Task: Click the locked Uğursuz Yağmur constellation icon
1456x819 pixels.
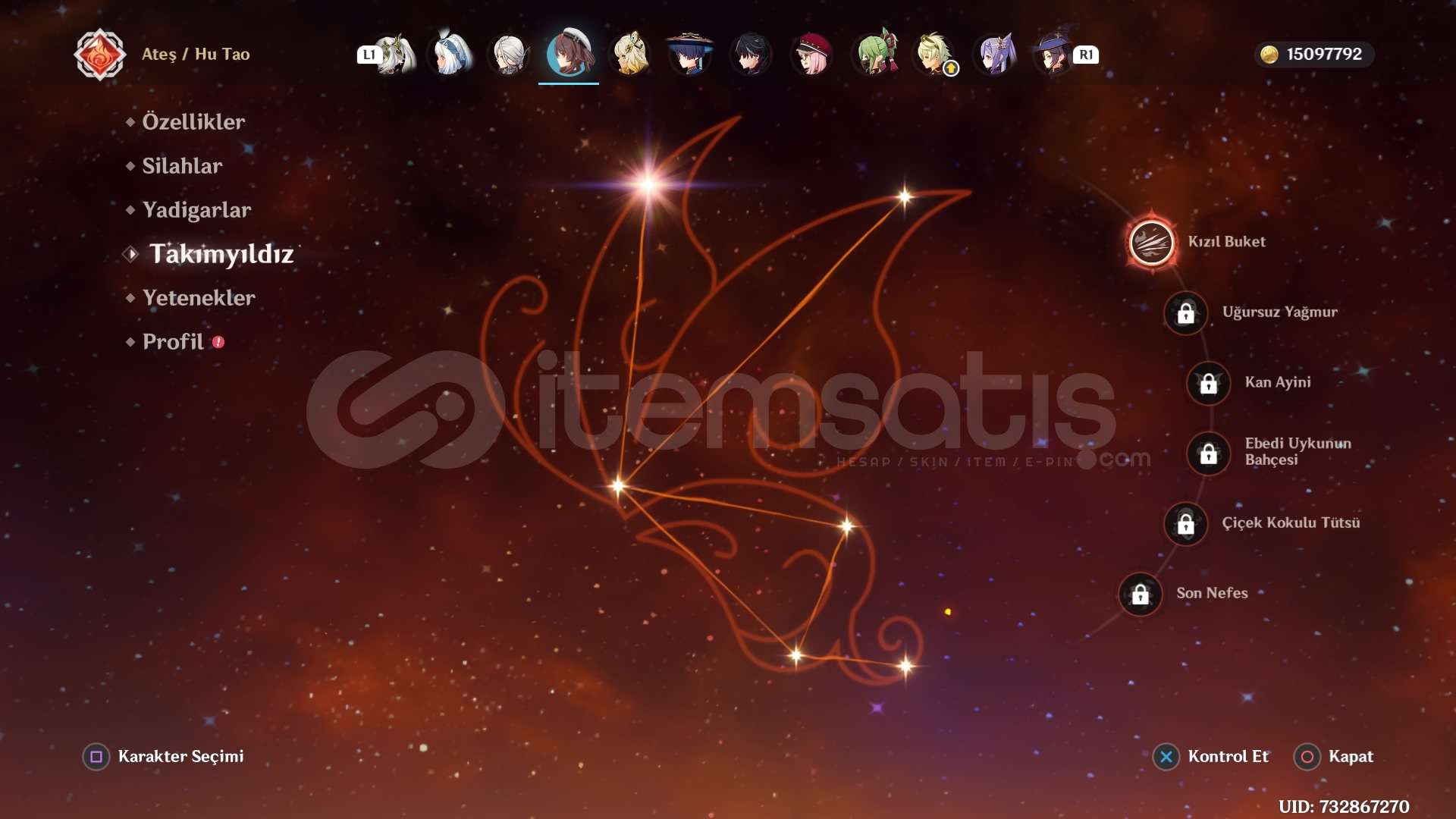Action: (x=1186, y=312)
